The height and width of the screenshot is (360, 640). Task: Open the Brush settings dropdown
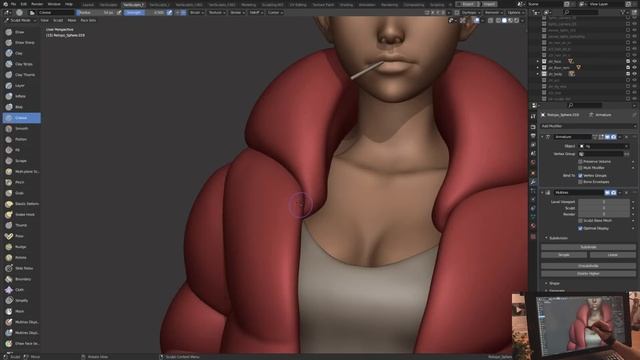pos(197,13)
